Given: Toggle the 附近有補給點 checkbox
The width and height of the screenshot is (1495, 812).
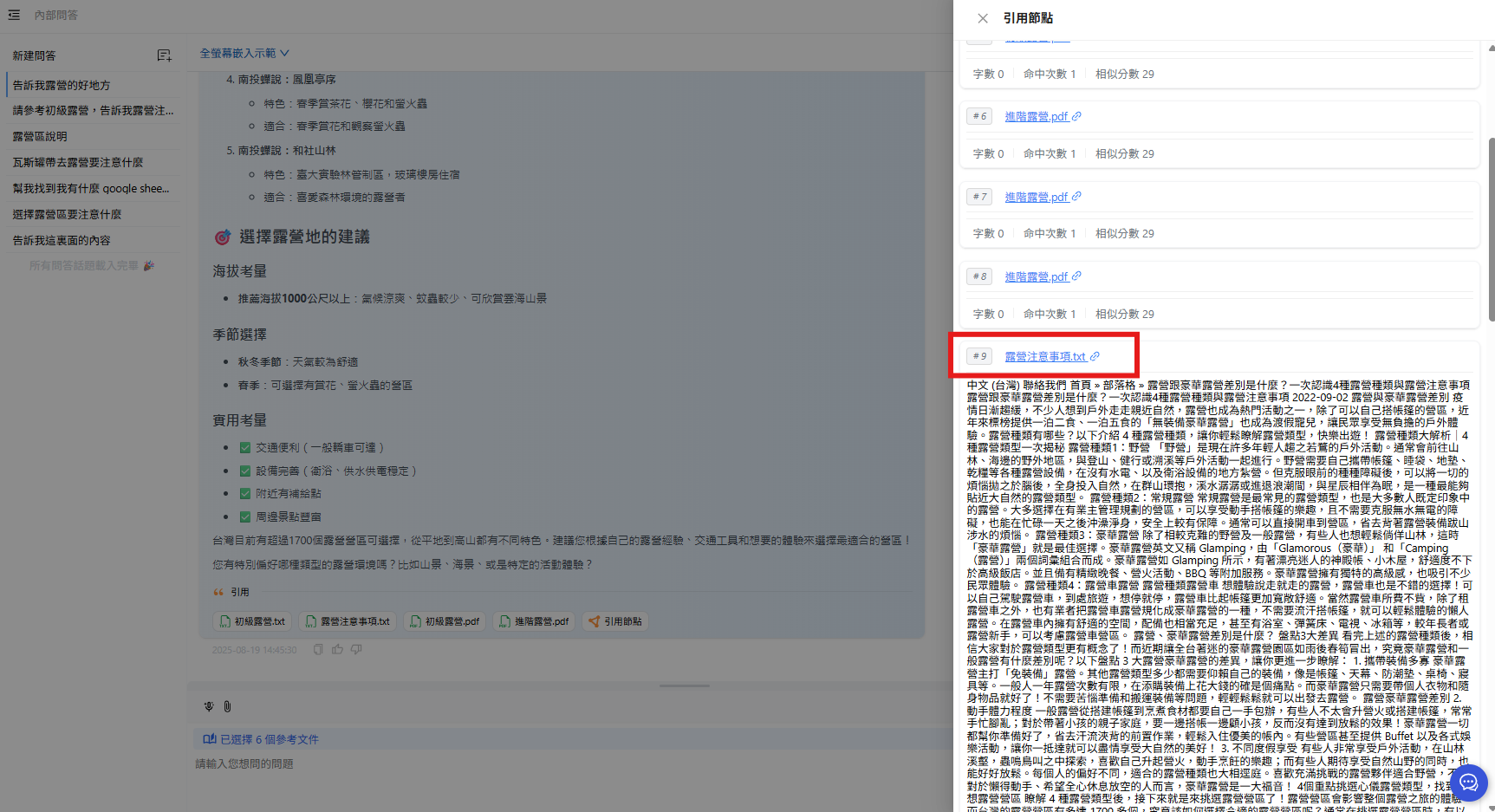Looking at the screenshot, I should point(245,494).
